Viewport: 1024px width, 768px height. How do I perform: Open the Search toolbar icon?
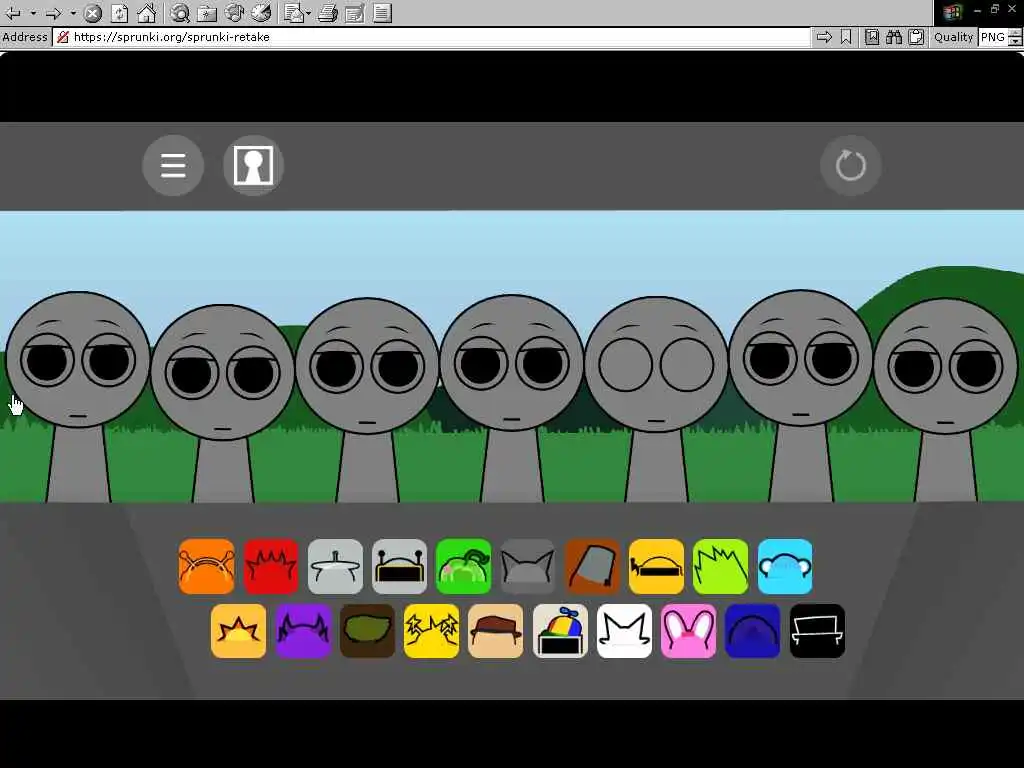click(180, 13)
